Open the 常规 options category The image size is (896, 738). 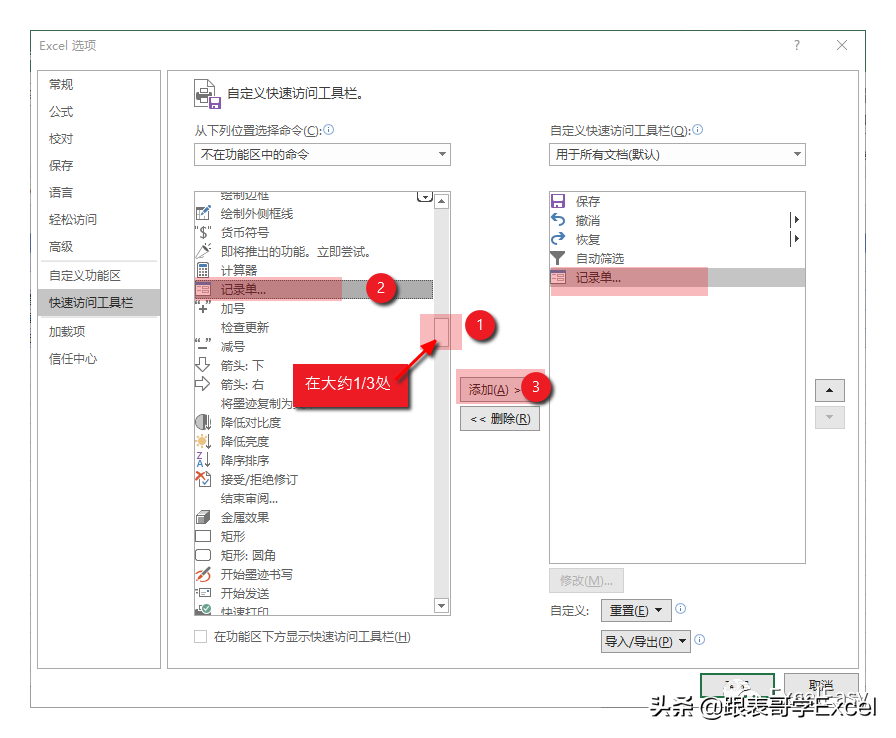[x=99, y=85]
